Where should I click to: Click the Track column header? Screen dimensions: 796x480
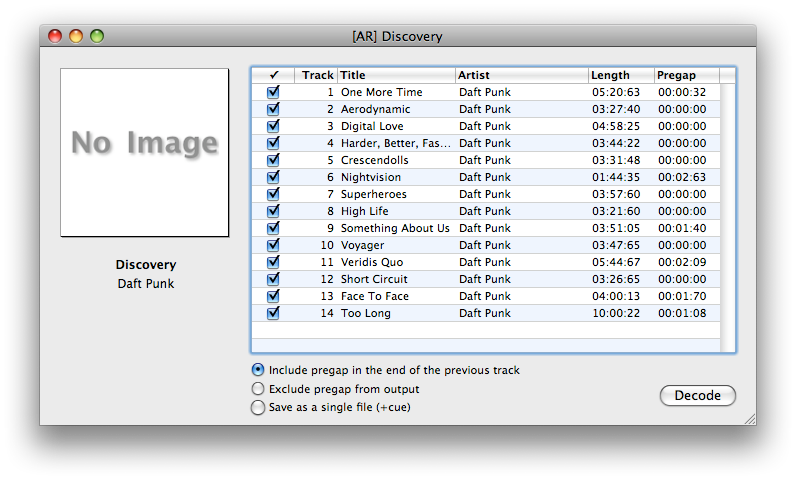316,75
